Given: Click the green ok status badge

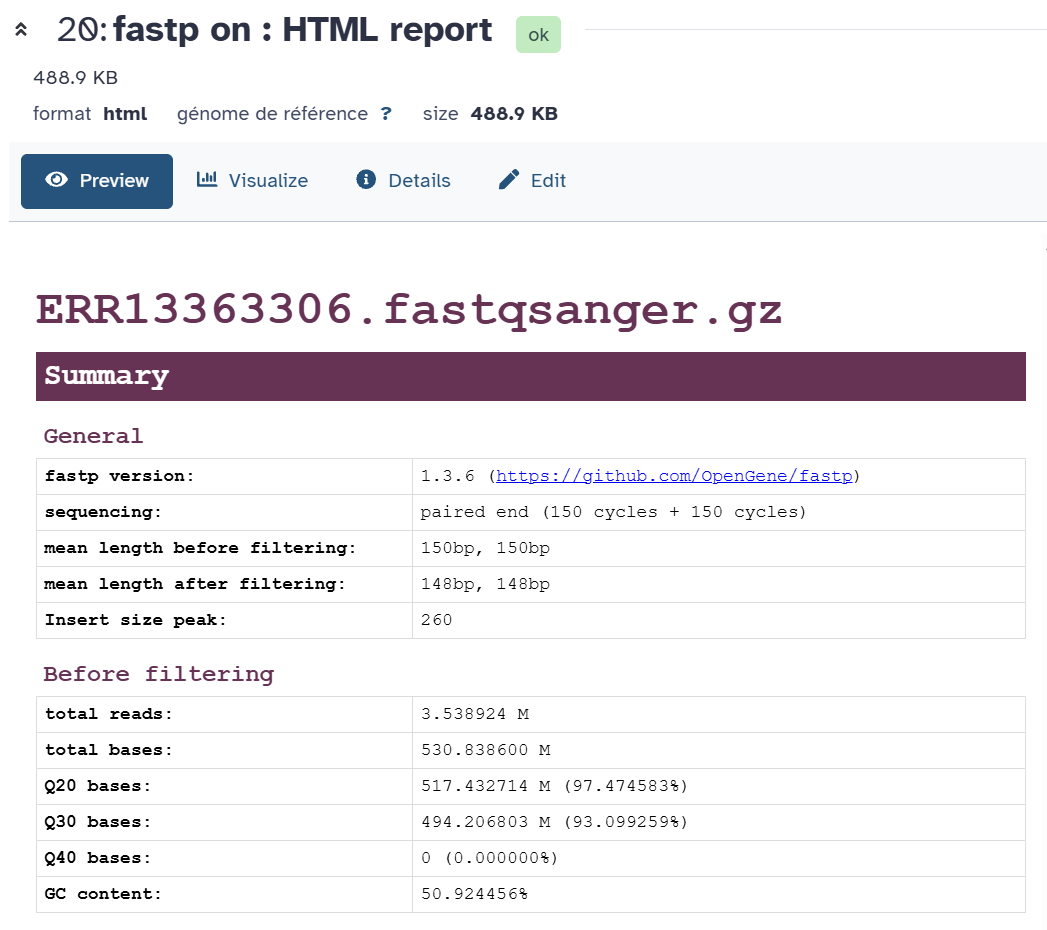Looking at the screenshot, I should (538, 35).
